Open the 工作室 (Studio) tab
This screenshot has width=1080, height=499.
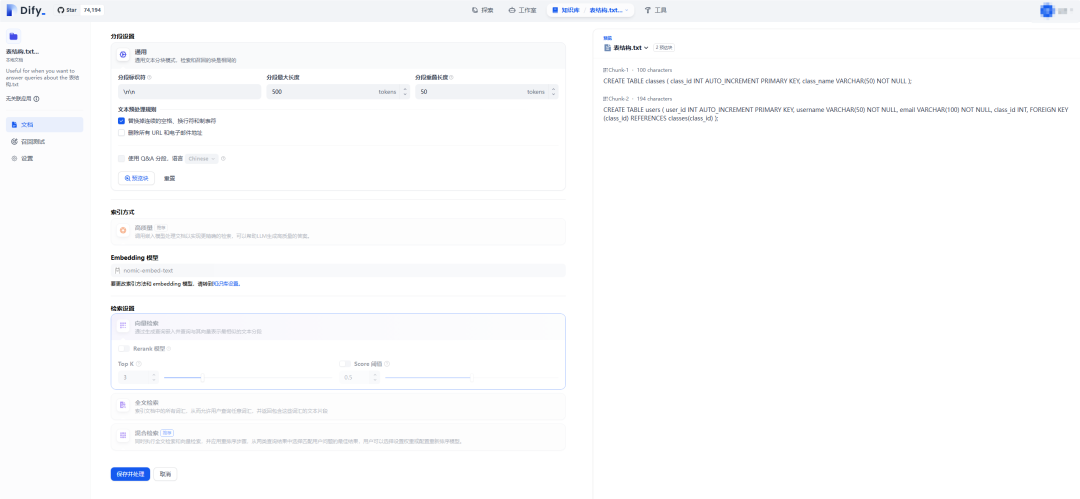(x=523, y=10)
